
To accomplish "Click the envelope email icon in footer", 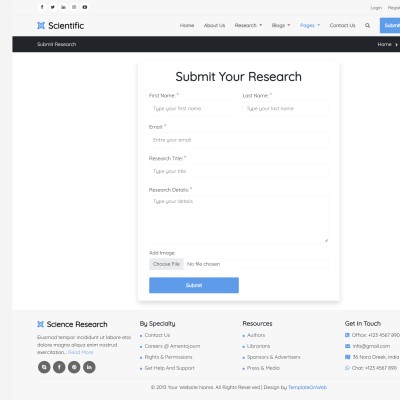I will [x=347, y=346].
